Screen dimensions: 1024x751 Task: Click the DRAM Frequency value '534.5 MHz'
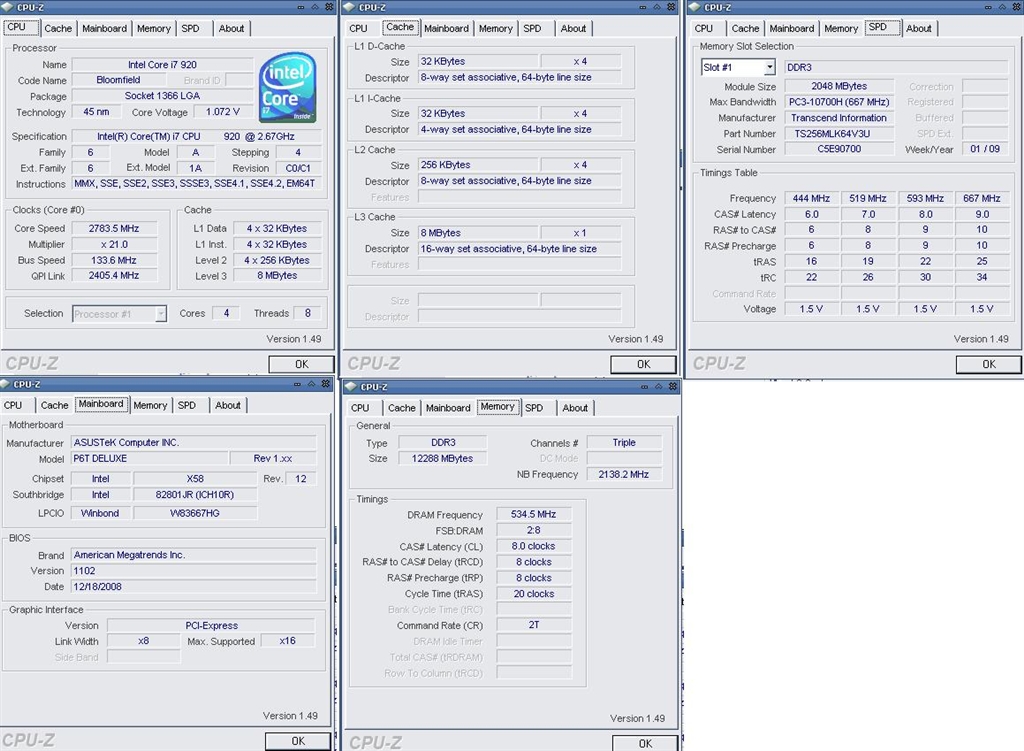[534, 515]
